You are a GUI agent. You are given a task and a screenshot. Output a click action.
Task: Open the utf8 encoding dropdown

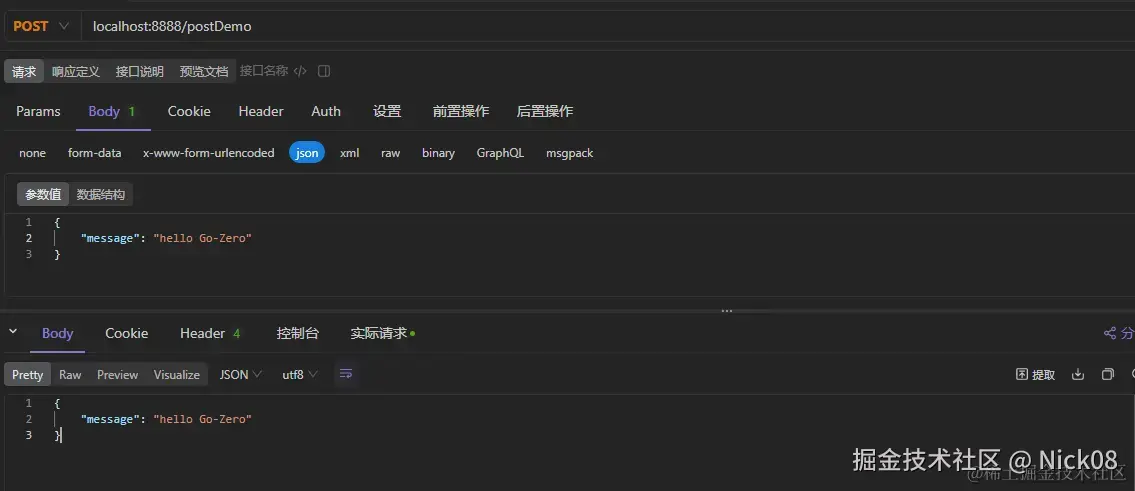coord(300,374)
